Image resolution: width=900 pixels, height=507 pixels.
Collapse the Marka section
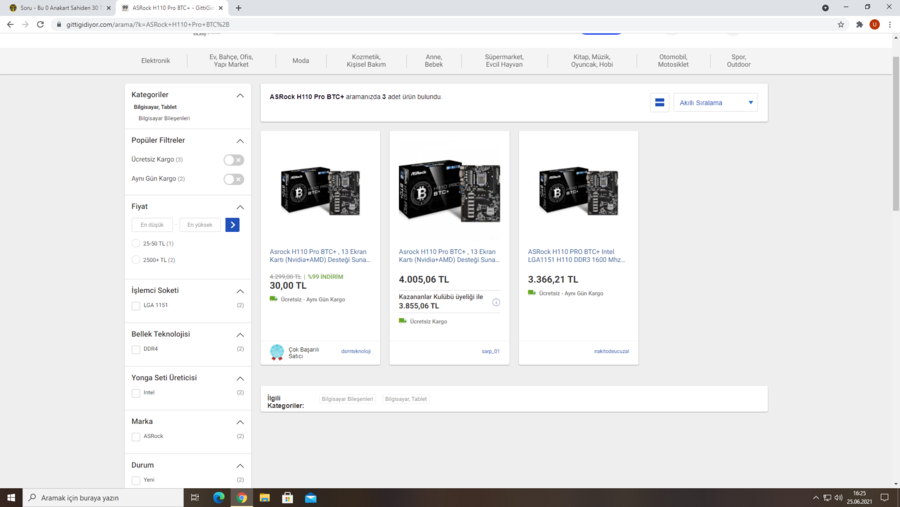coord(240,422)
